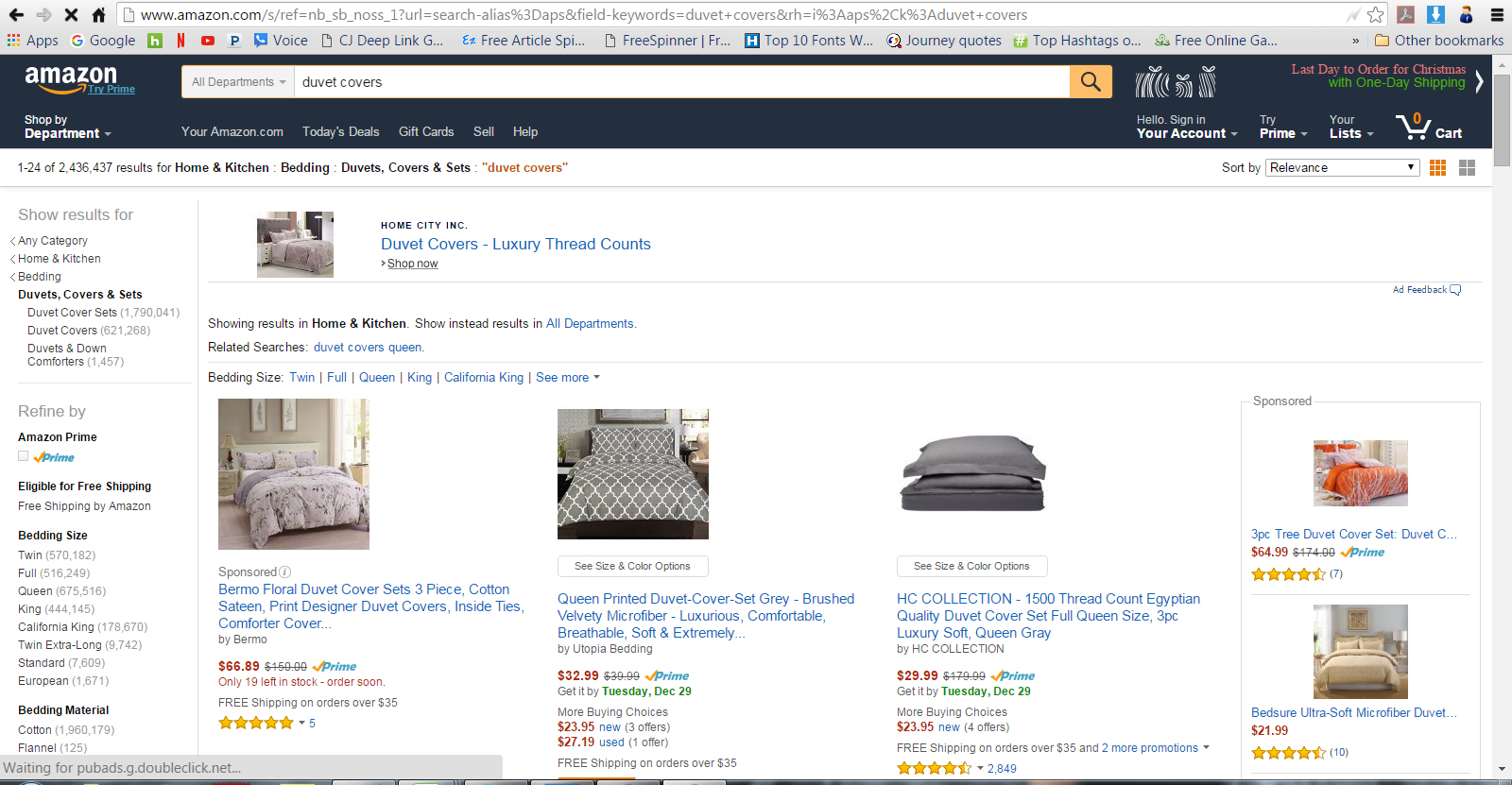Screen dimensions: 1512x785
Task: Switch to grid view icon
Action: 1437,167
